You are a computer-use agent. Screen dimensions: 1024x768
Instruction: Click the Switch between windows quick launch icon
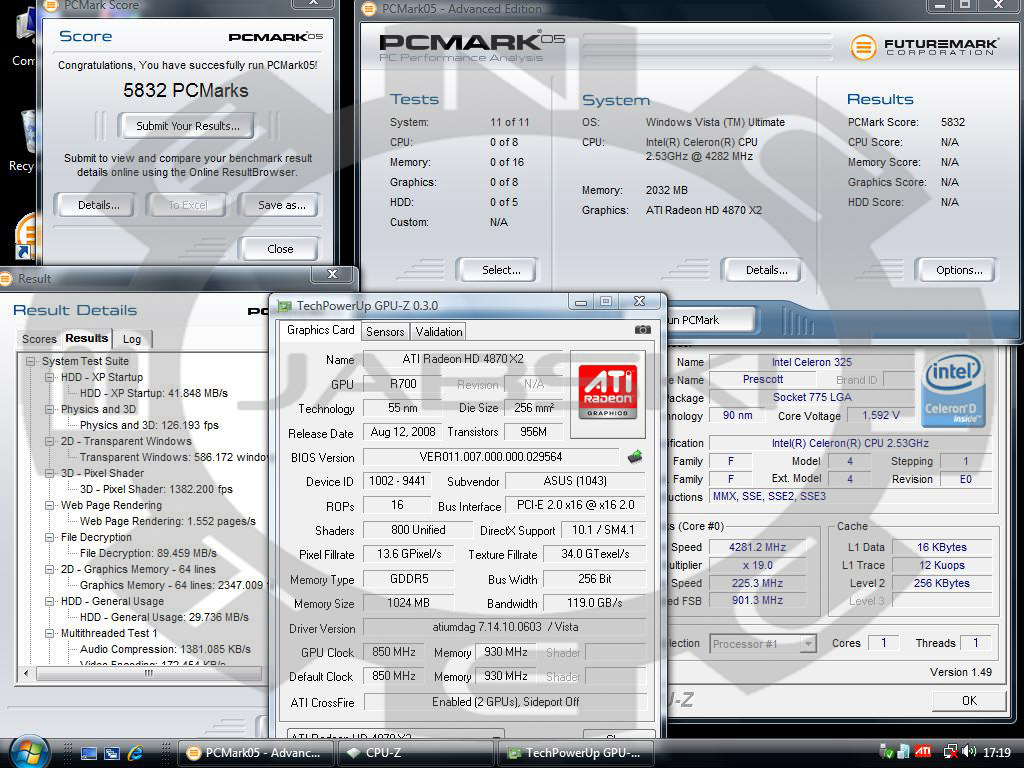112,753
